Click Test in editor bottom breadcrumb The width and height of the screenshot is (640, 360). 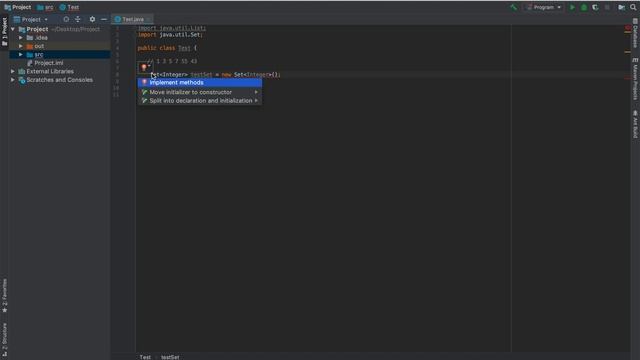click(145, 357)
